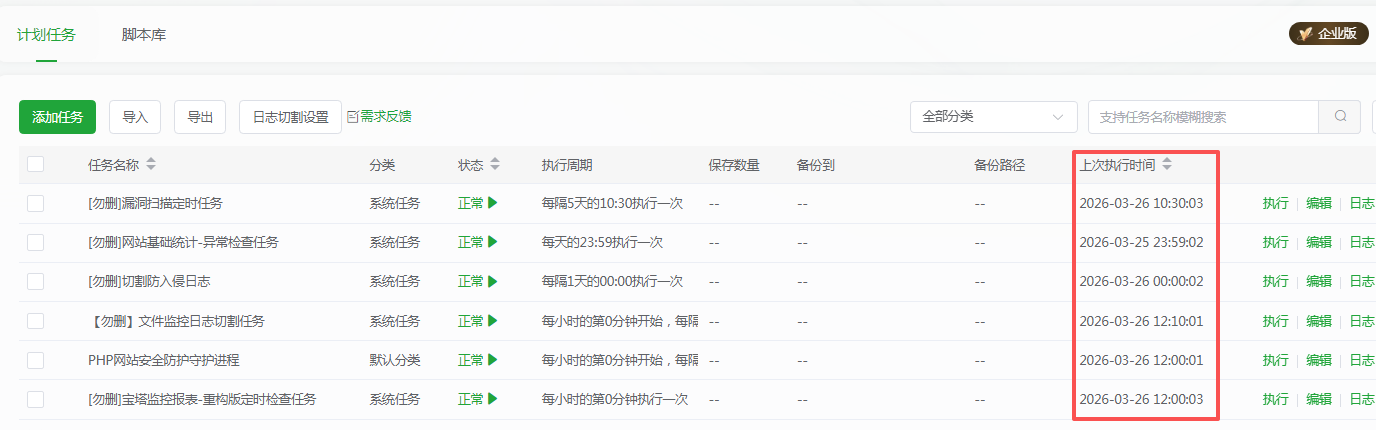Click 执行 for 漏洞扫描定时任务
Viewport: 1376px width, 430px height.
coord(1275,203)
